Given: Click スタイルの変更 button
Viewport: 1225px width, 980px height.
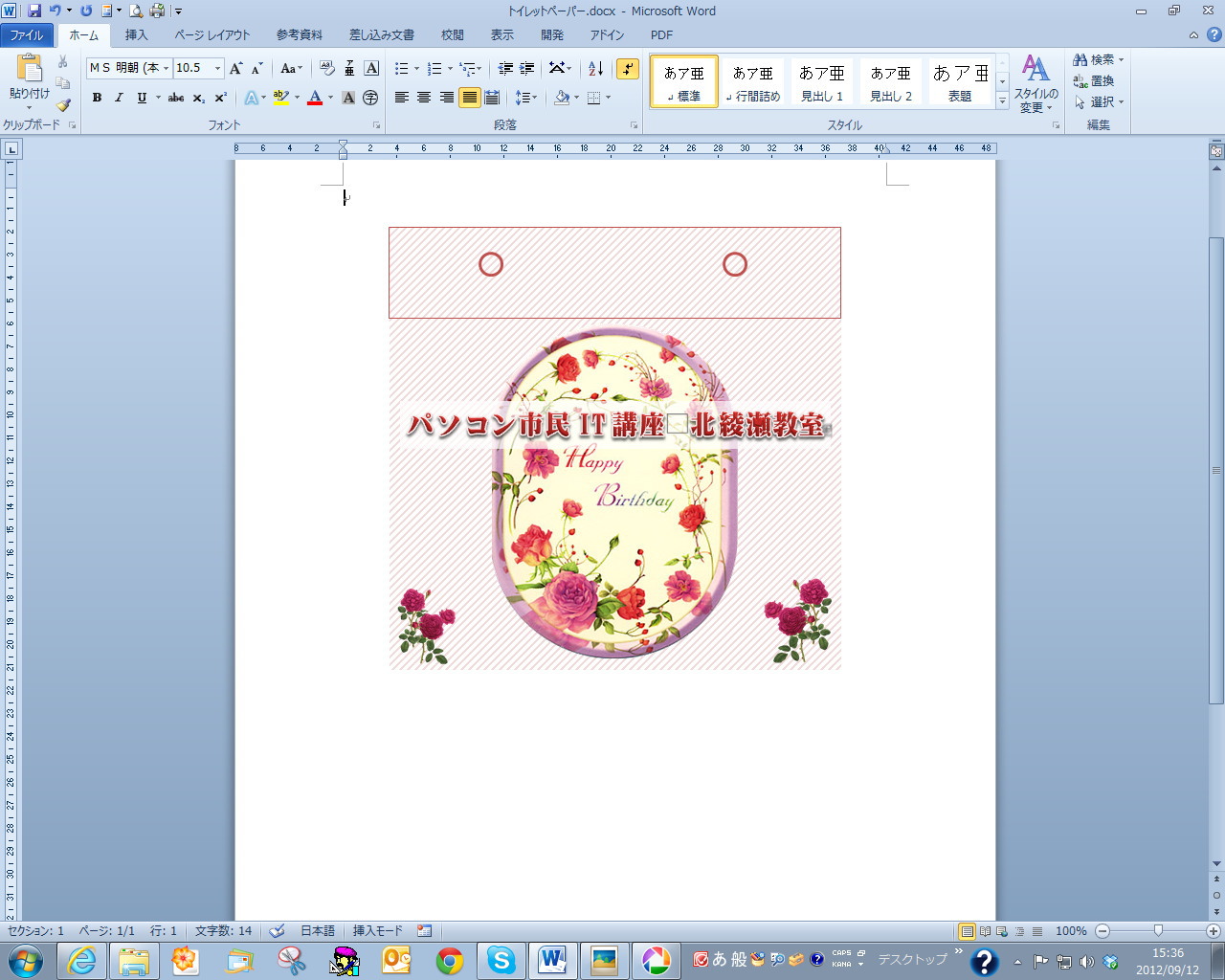Looking at the screenshot, I should (1036, 84).
